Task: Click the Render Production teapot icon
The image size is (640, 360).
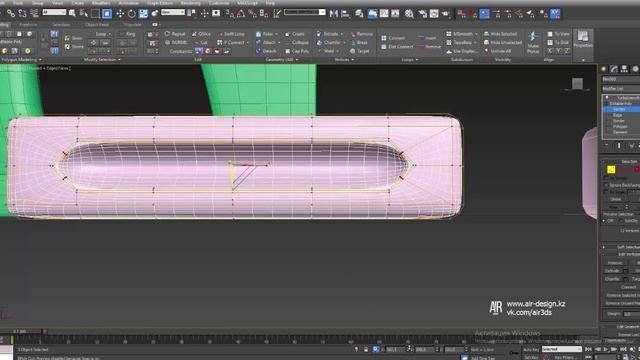Action: click(446, 13)
